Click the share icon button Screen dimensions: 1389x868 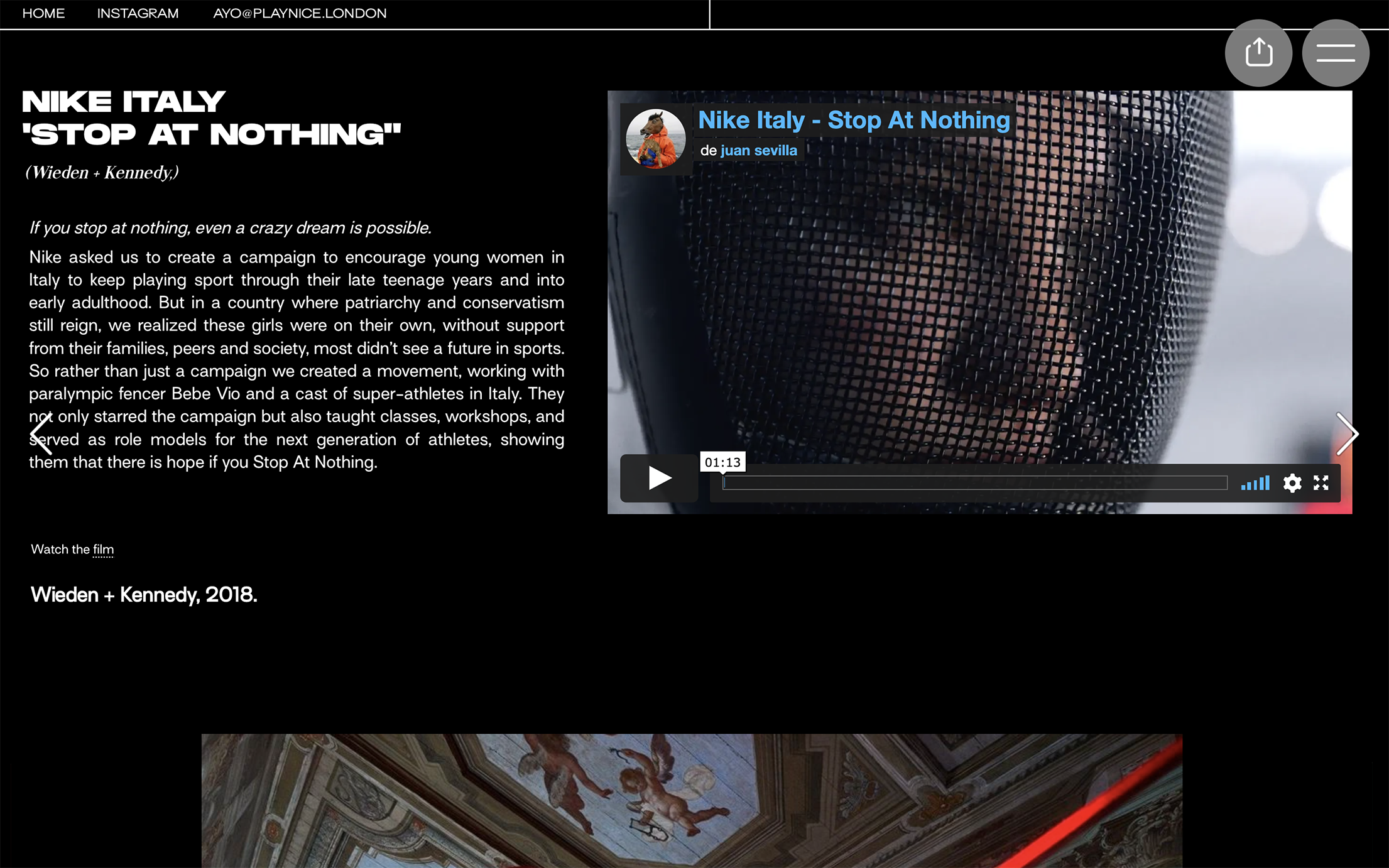1258,53
